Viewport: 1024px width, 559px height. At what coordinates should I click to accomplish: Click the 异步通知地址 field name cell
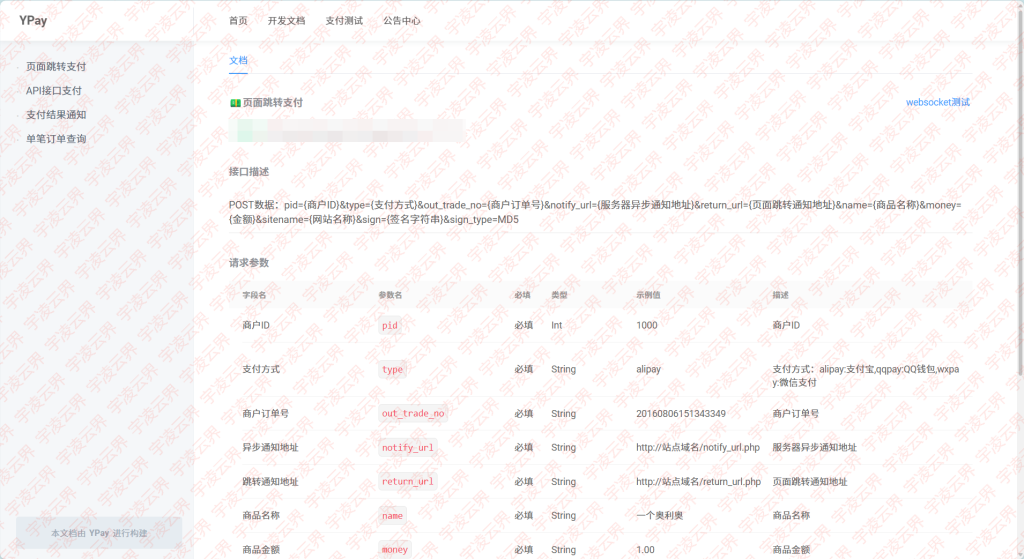click(x=270, y=448)
